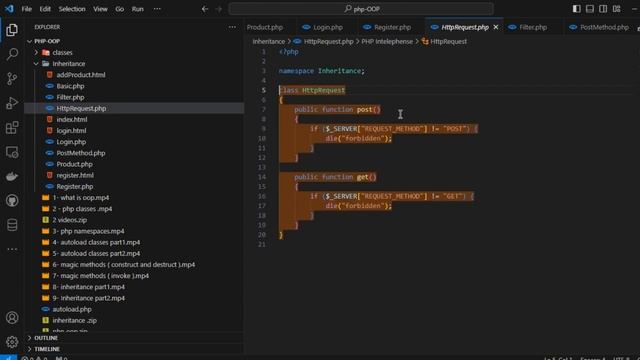Click line number 14 in the gutter
Image resolution: width=640 pixels, height=360 pixels.
pos(262,177)
